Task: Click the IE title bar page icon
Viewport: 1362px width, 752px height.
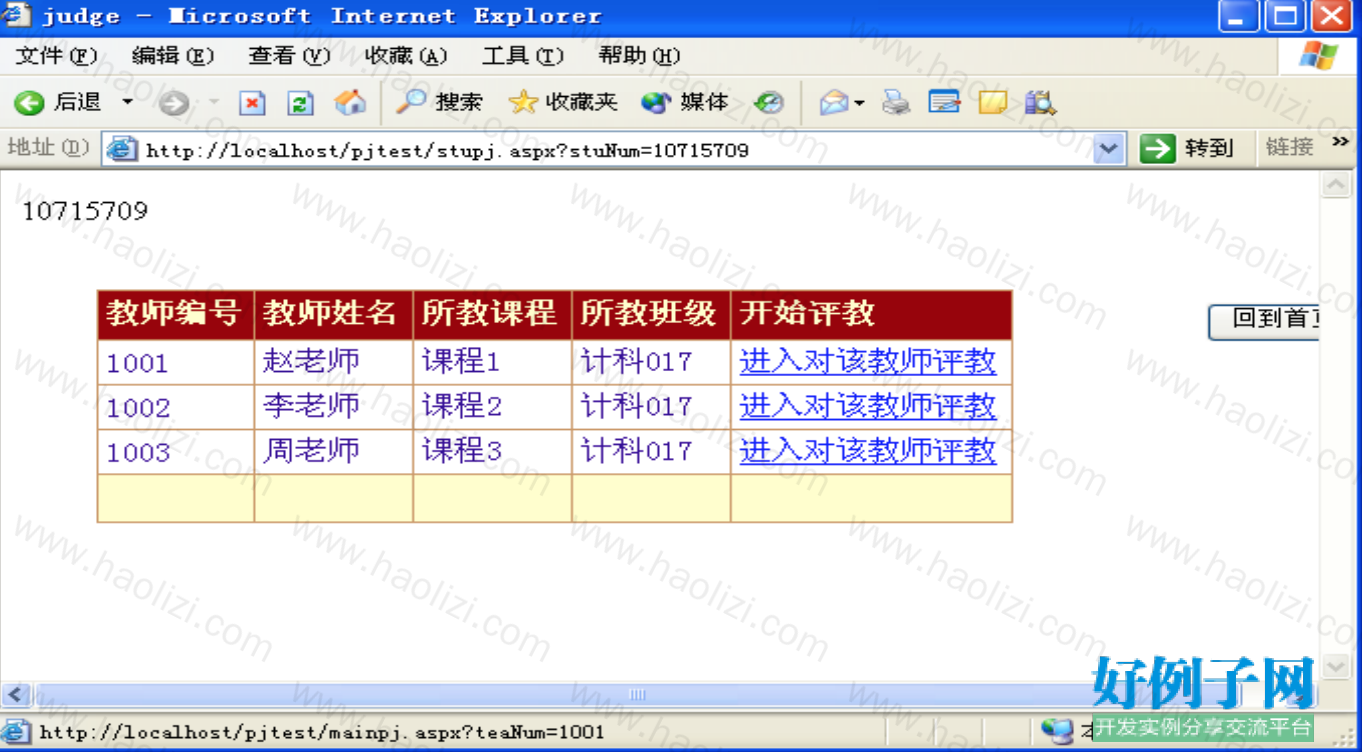Action: pyautogui.click(x=17, y=16)
